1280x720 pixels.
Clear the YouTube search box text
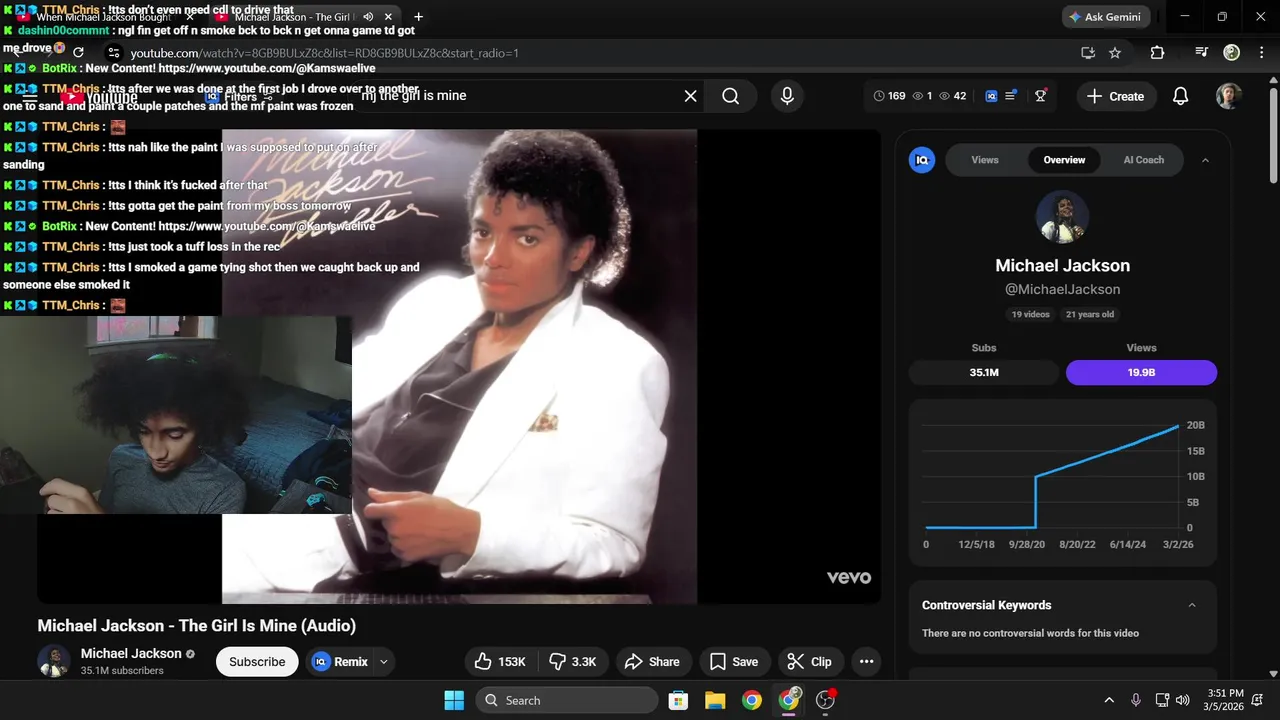tap(690, 96)
